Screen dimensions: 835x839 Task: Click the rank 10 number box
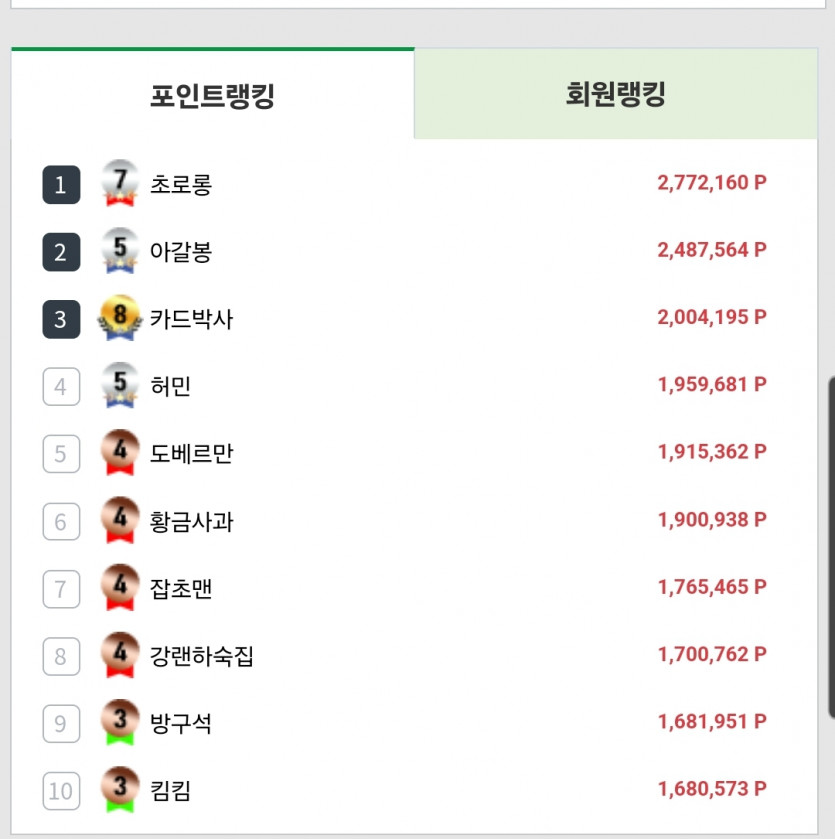61,791
